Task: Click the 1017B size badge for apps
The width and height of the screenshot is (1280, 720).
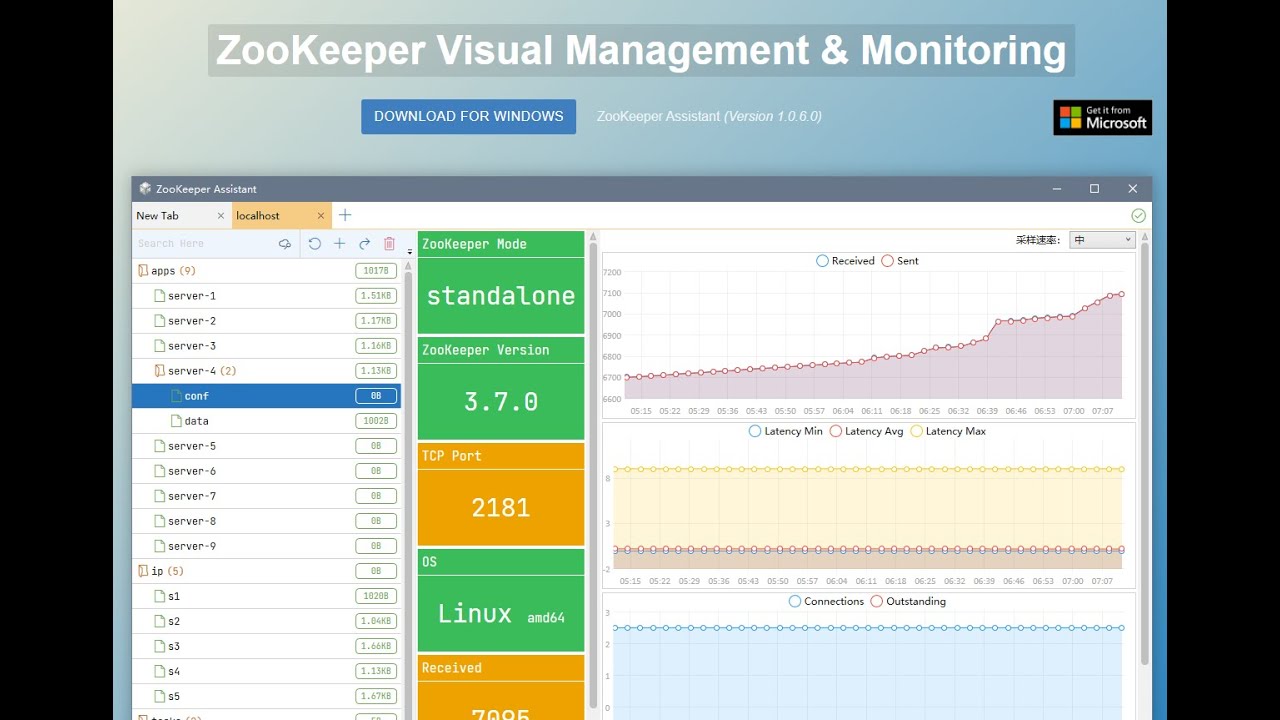Action: pos(376,271)
